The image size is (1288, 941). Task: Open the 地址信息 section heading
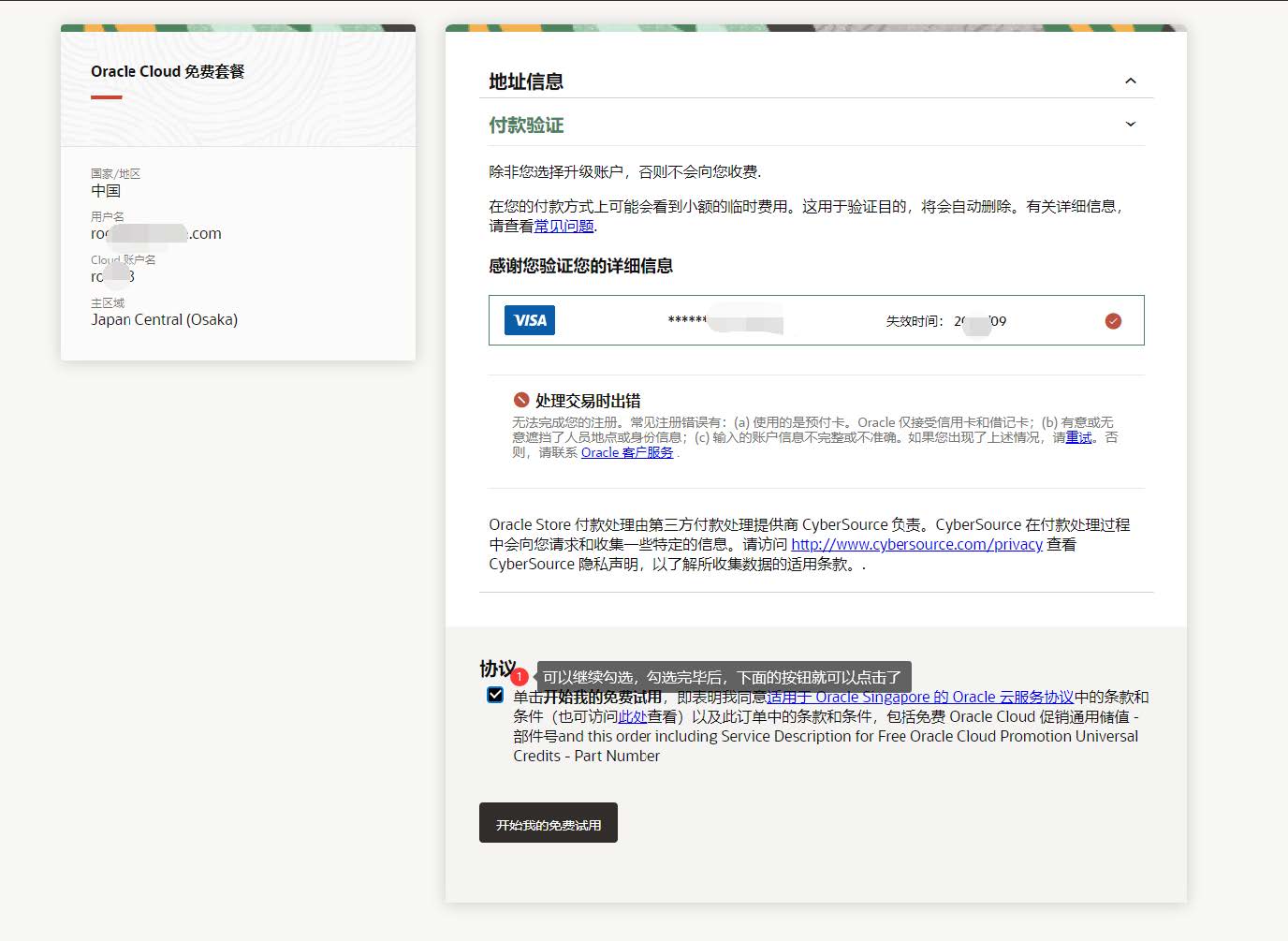[526, 81]
